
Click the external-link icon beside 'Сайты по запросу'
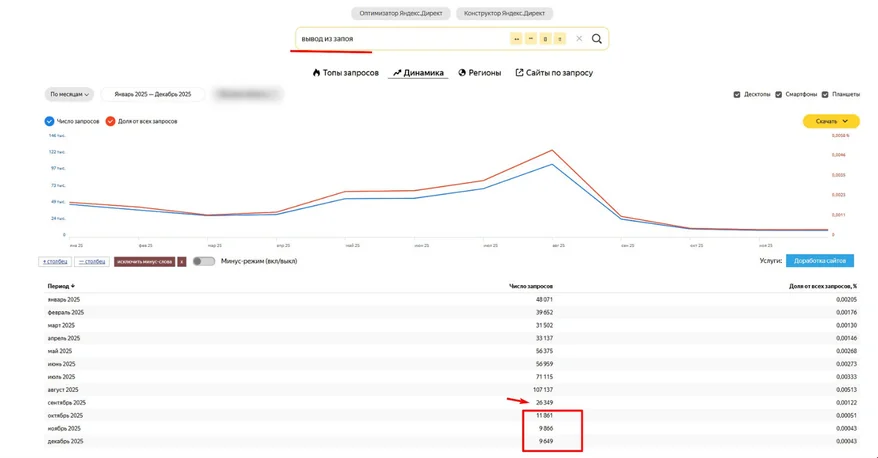519,73
